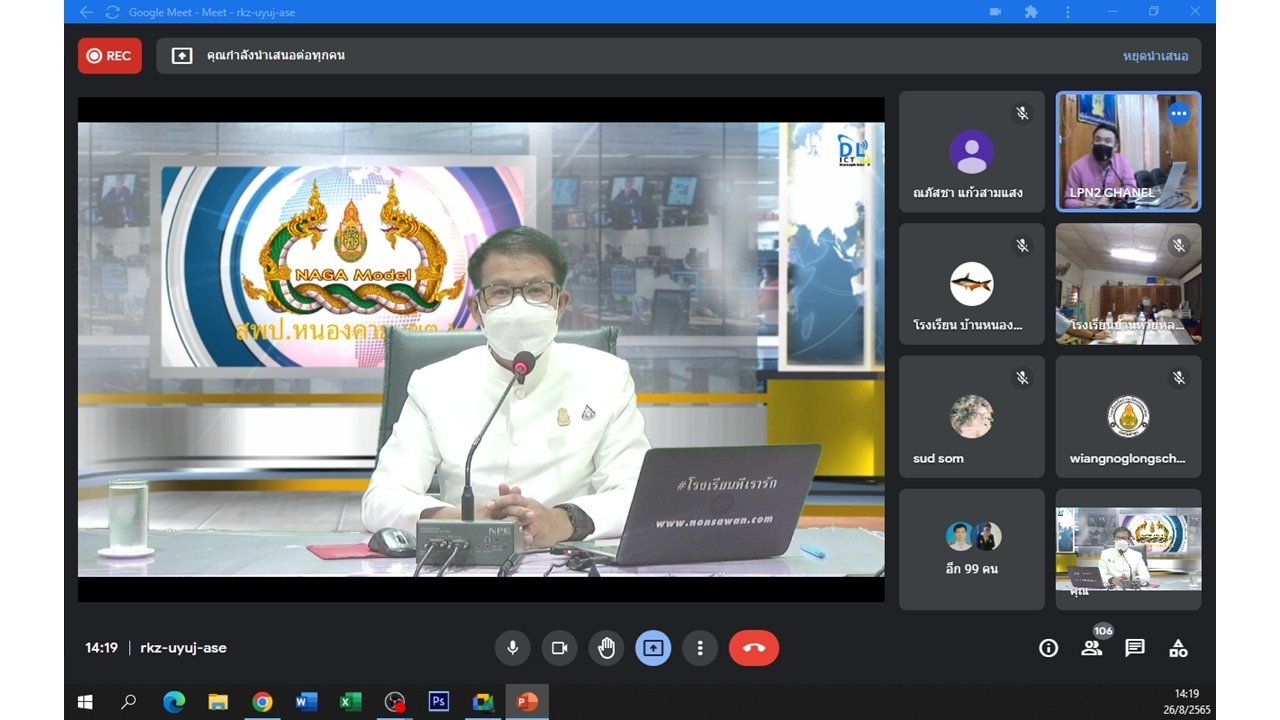Open options on LPN2 CHANEL tile
The image size is (1280, 720).
click(x=1179, y=113)
